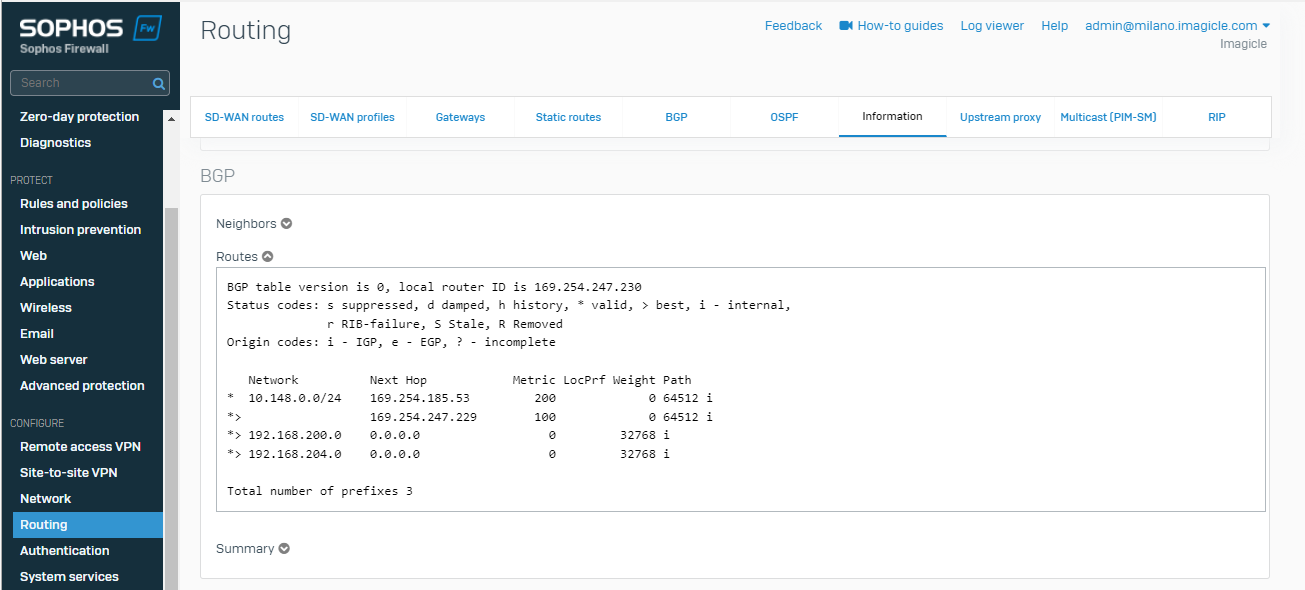
Task: Click the Sophos Firewall logo
Action: [90, 34]
